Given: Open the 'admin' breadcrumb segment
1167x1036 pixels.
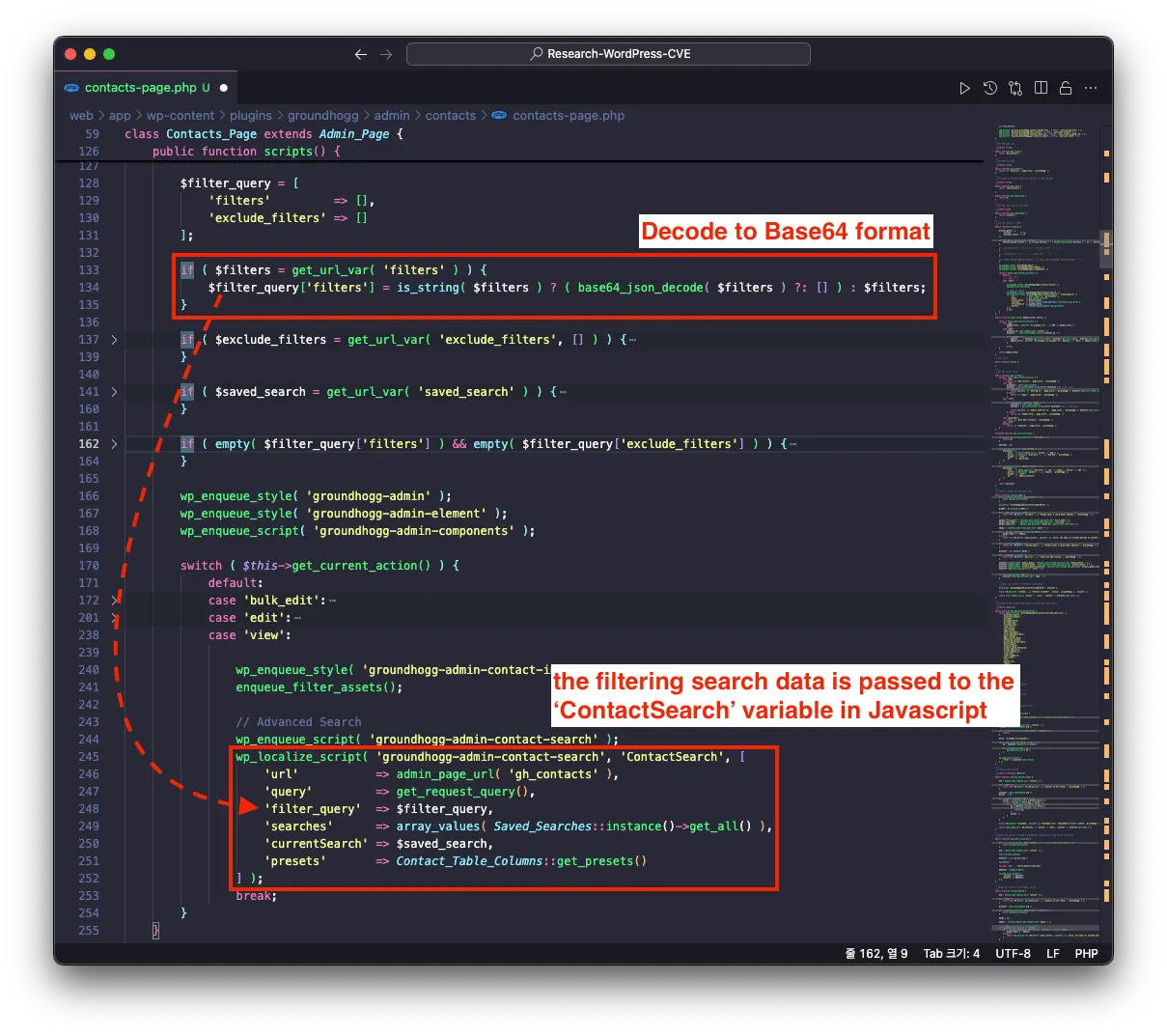Looking at the screenshot, I should pyautogui.click(x=392, y=116).
